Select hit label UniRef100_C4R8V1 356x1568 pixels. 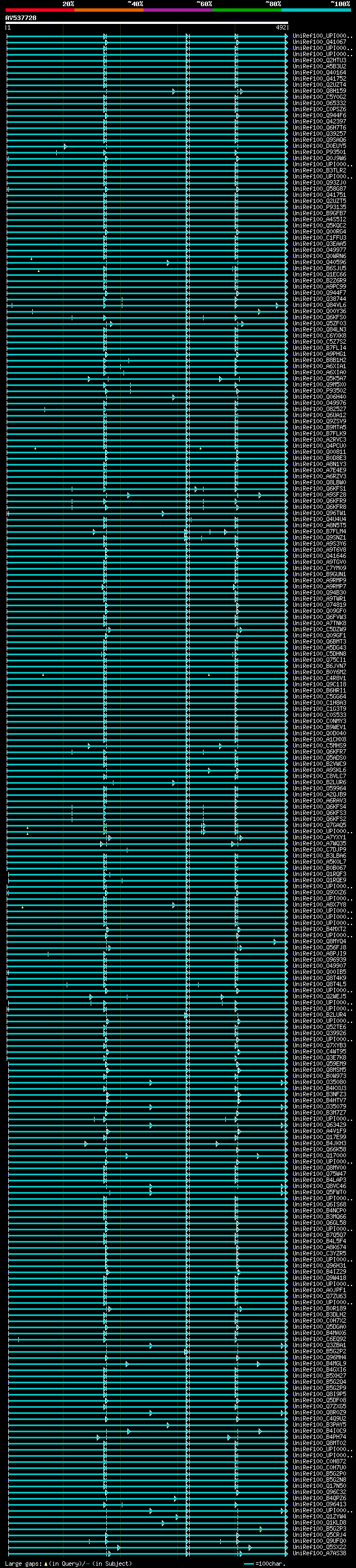click(x=319, y=678)
